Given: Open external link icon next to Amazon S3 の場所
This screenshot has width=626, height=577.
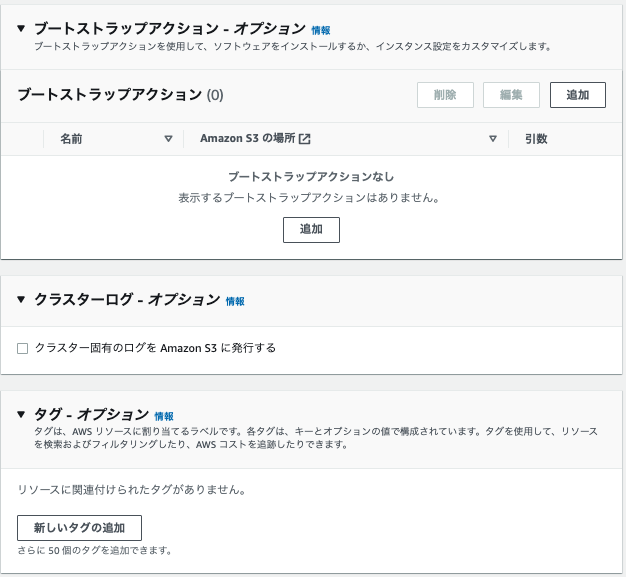Looking at the screenshot, I should point(305,139).
